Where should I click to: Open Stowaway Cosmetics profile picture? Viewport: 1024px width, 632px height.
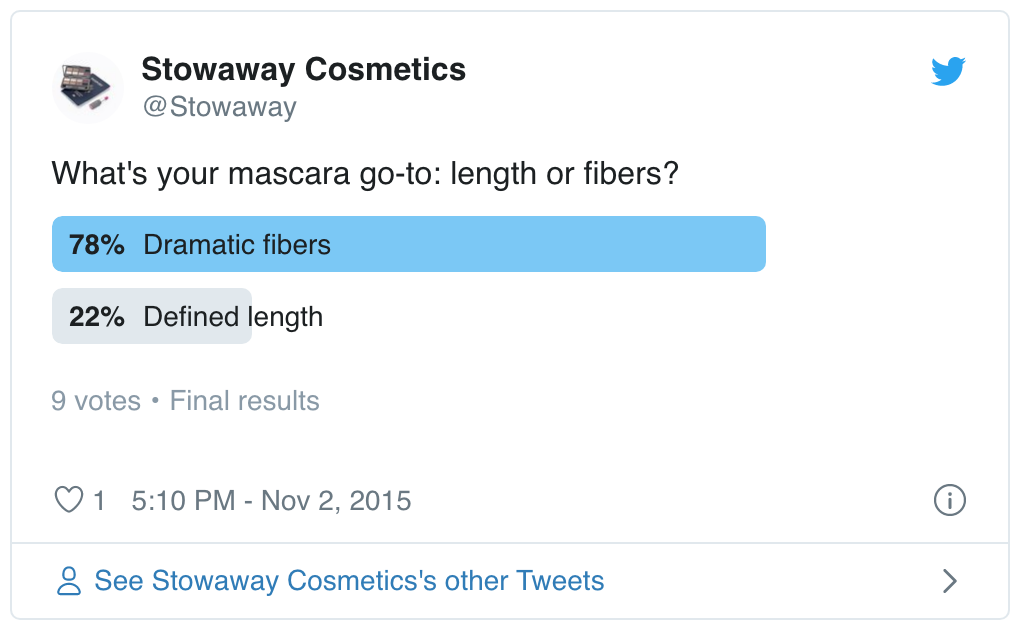pos(88,88)
